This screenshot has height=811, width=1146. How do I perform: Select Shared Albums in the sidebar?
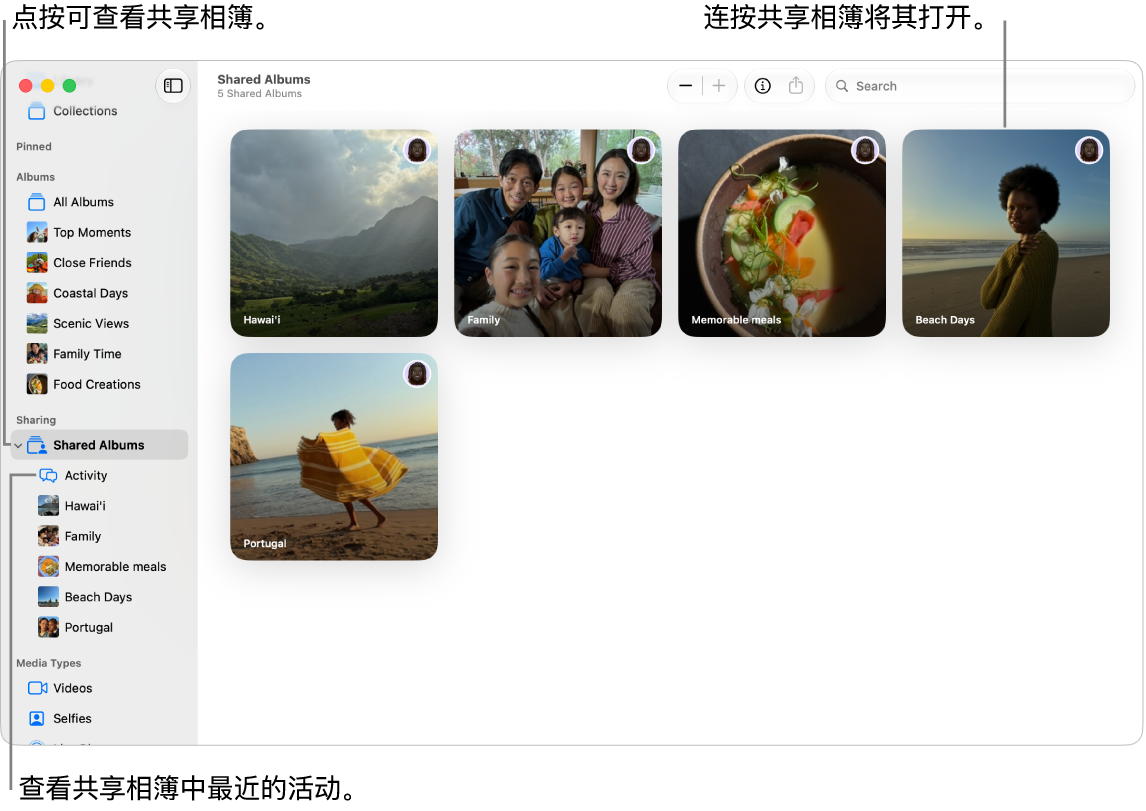pyautogui.click(x=99, y=445)
